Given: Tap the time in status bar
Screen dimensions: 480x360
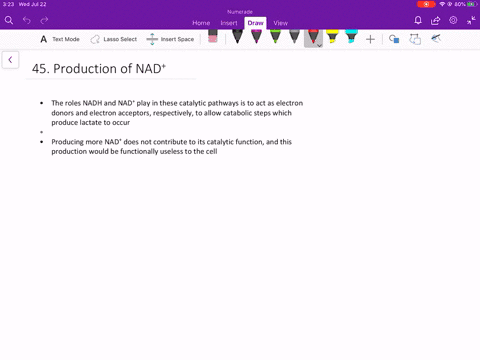Looking at the screenshot, I should tap(8, 4).
